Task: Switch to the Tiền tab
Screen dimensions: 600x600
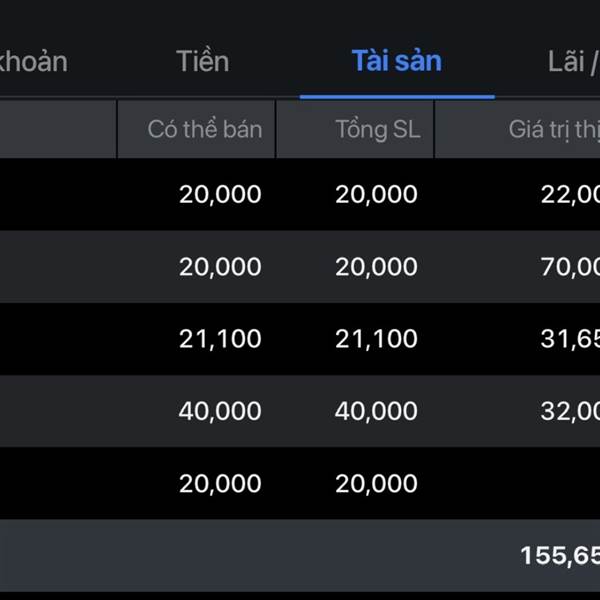Action: click(x=202, y=61)
